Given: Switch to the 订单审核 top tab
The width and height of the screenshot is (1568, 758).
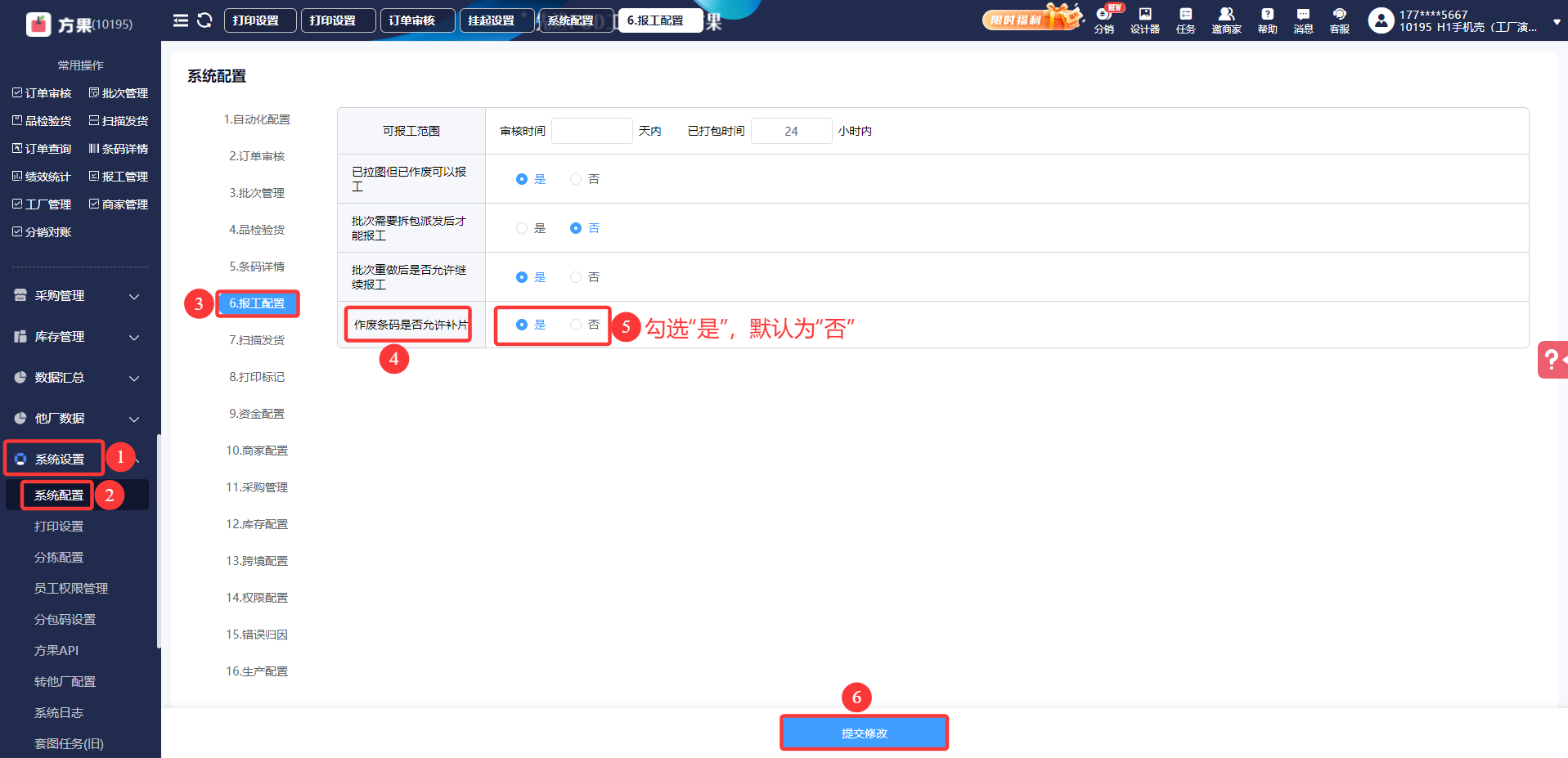Looking at the screenshot, I should (x=417, y=20).
